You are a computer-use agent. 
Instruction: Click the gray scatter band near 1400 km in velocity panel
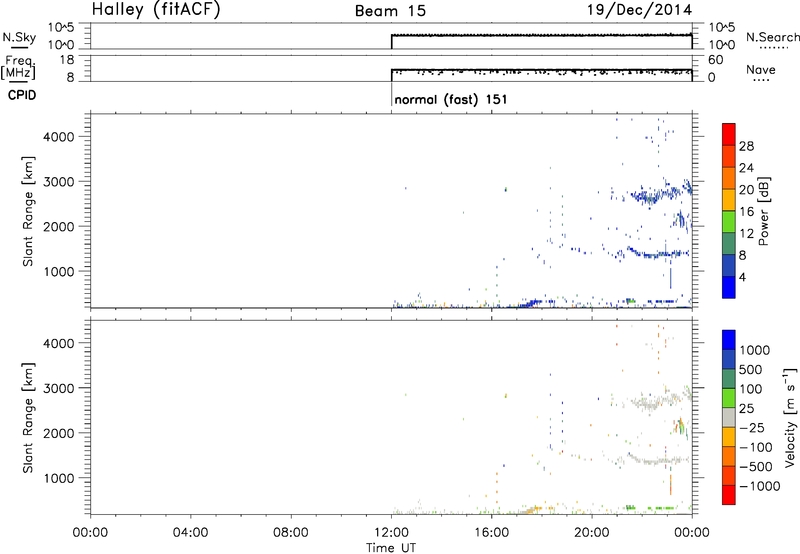coord(657,461)
